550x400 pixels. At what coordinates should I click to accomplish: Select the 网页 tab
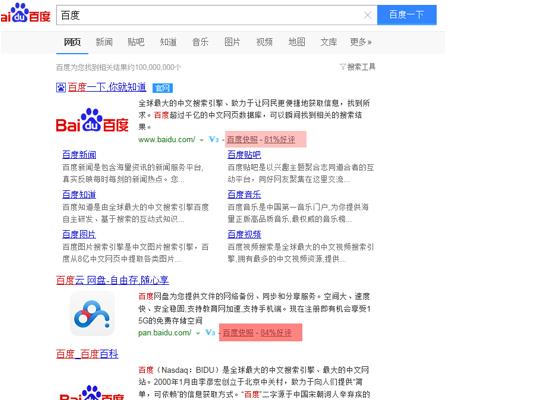72,42
